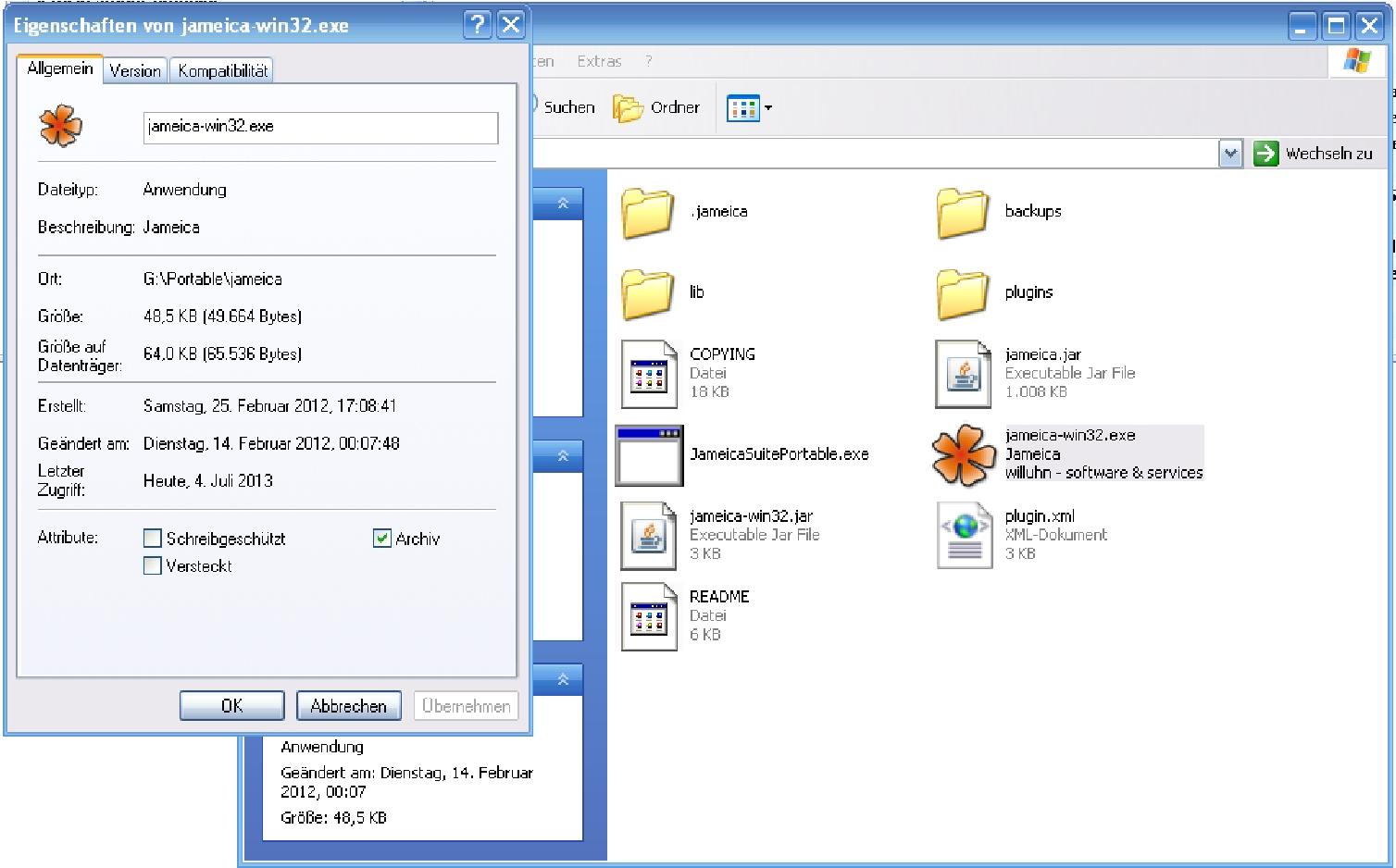Switch to the Allgemein tab
Screen dimensions: 1396x868
tap(60, 68)
